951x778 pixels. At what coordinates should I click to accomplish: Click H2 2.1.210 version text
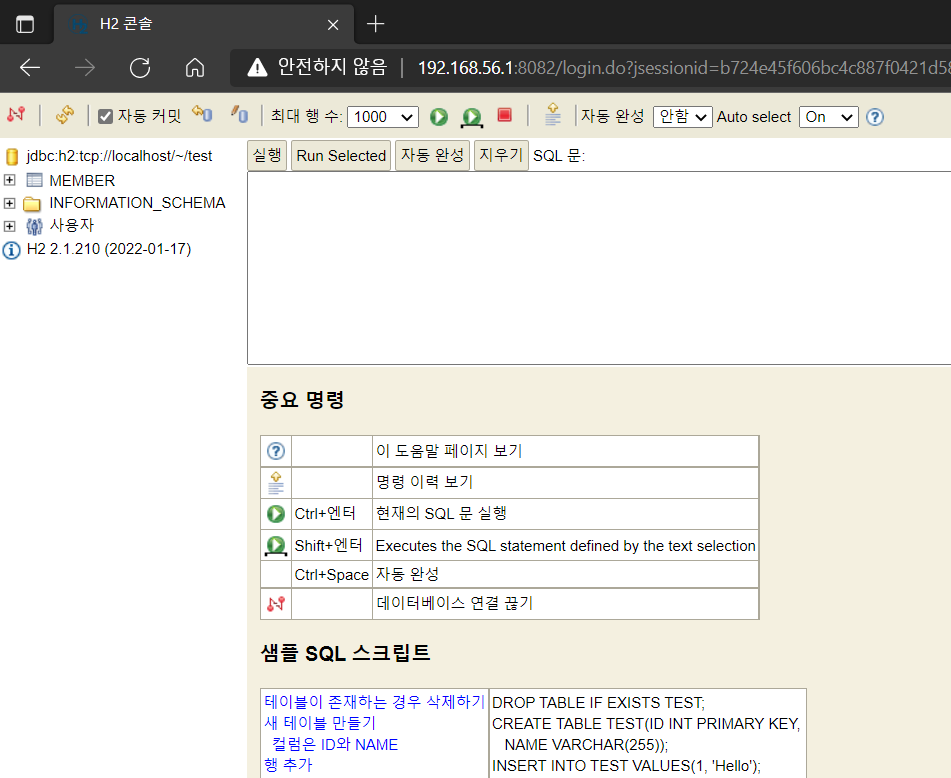(109, 249)
